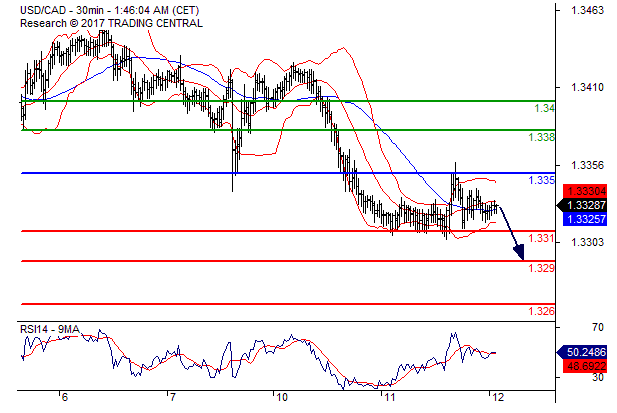
Task: Click the RSI 70 level label
Action: pyautogui.click(x=598, y=327)
